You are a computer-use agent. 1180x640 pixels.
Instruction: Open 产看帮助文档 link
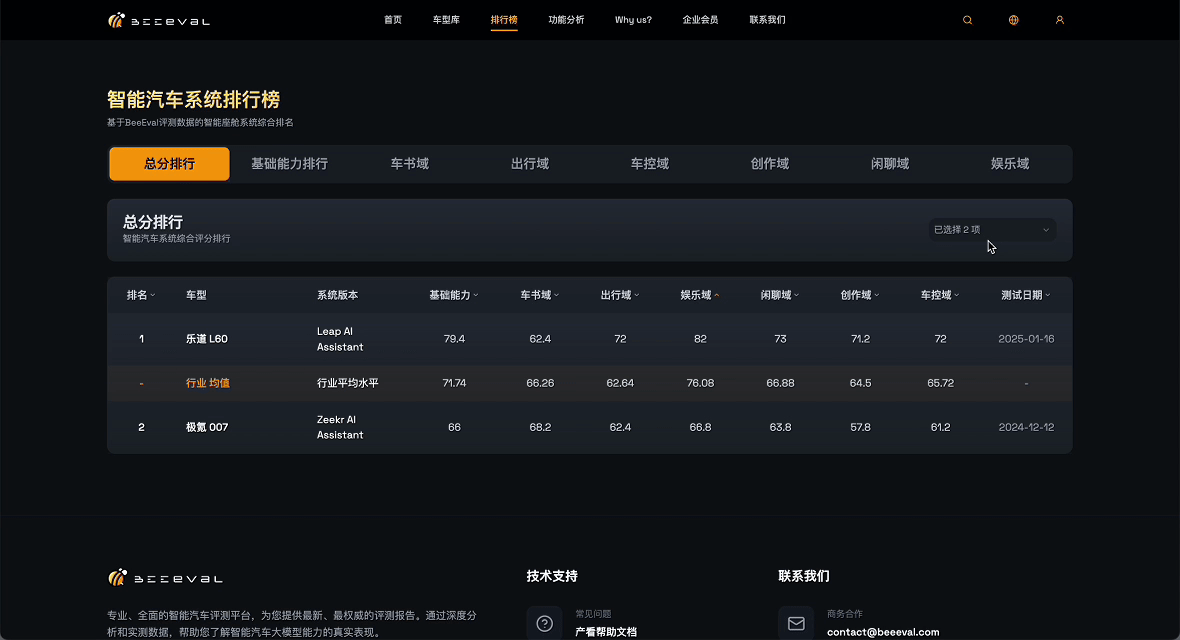click(606, 632)
